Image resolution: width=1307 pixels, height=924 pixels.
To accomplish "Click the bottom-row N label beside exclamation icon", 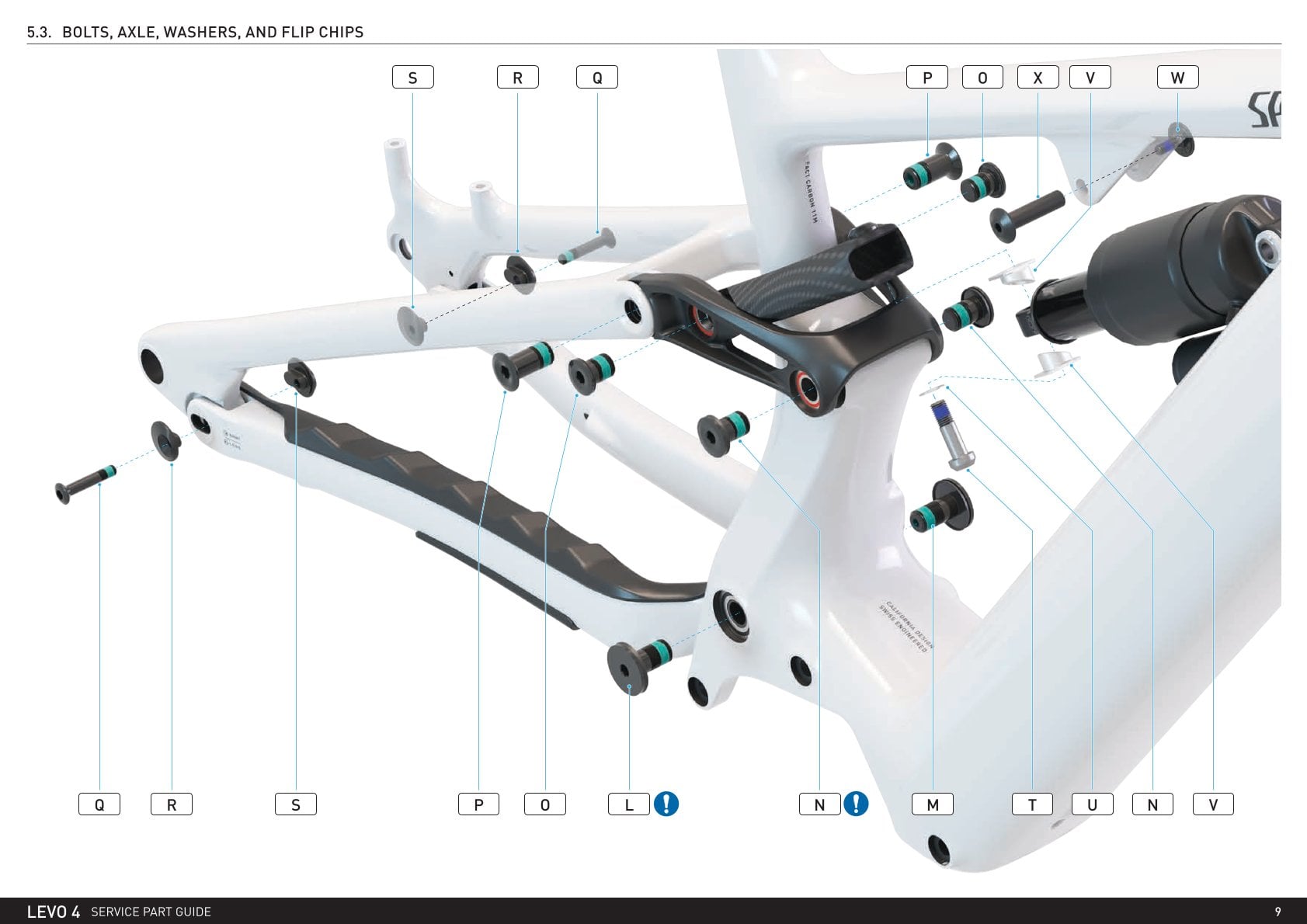I will (x=819, y=804).
